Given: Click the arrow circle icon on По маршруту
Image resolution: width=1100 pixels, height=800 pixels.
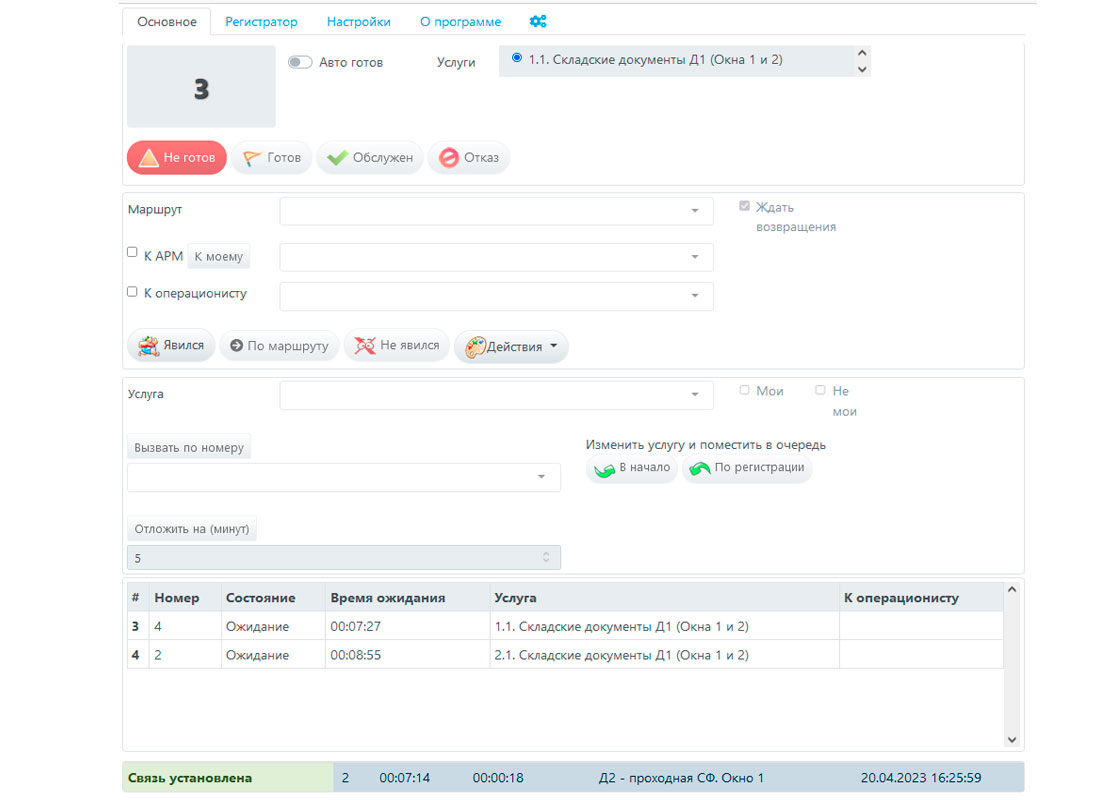Looking at the screenshot, I should tap(236, 345).
